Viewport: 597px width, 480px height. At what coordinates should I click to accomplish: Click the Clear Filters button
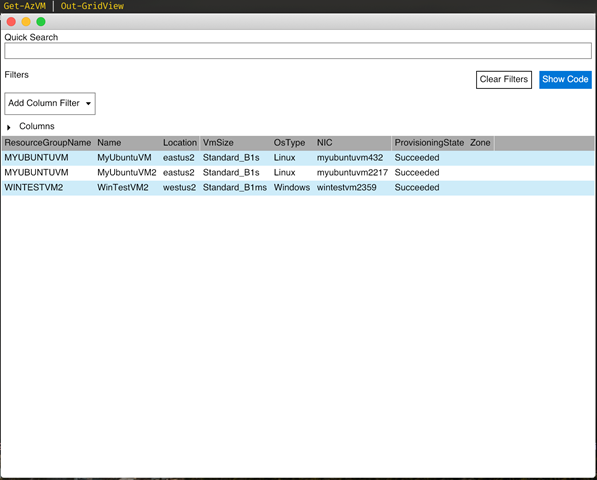pos(504,80)
